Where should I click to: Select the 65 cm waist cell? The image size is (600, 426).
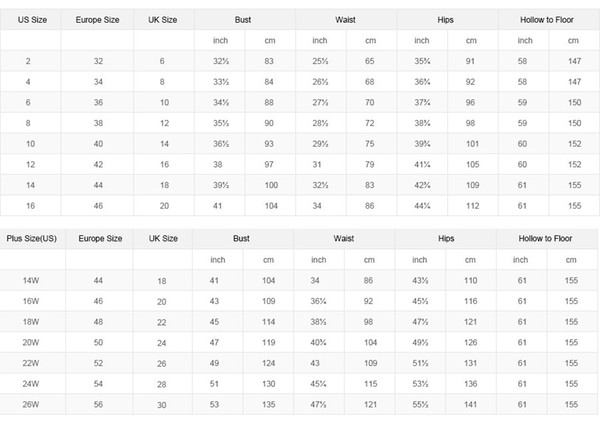coord(370,63)
